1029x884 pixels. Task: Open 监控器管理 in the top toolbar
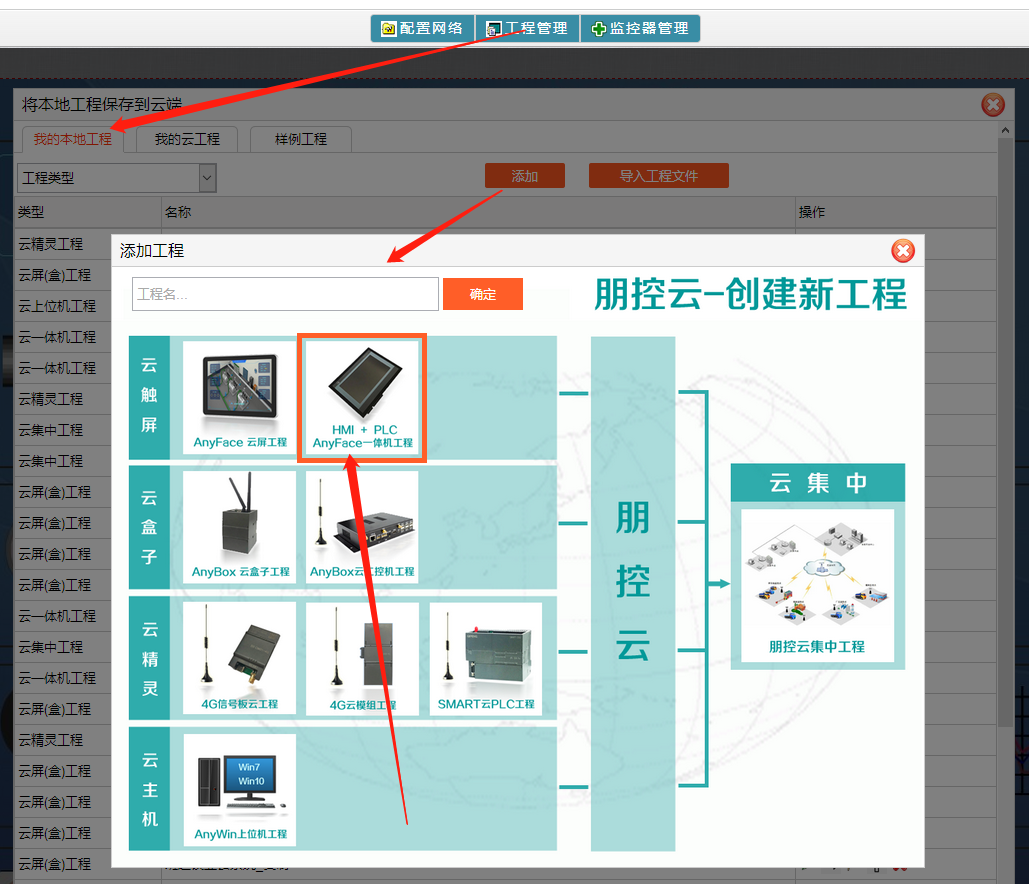tap(640, 28)
